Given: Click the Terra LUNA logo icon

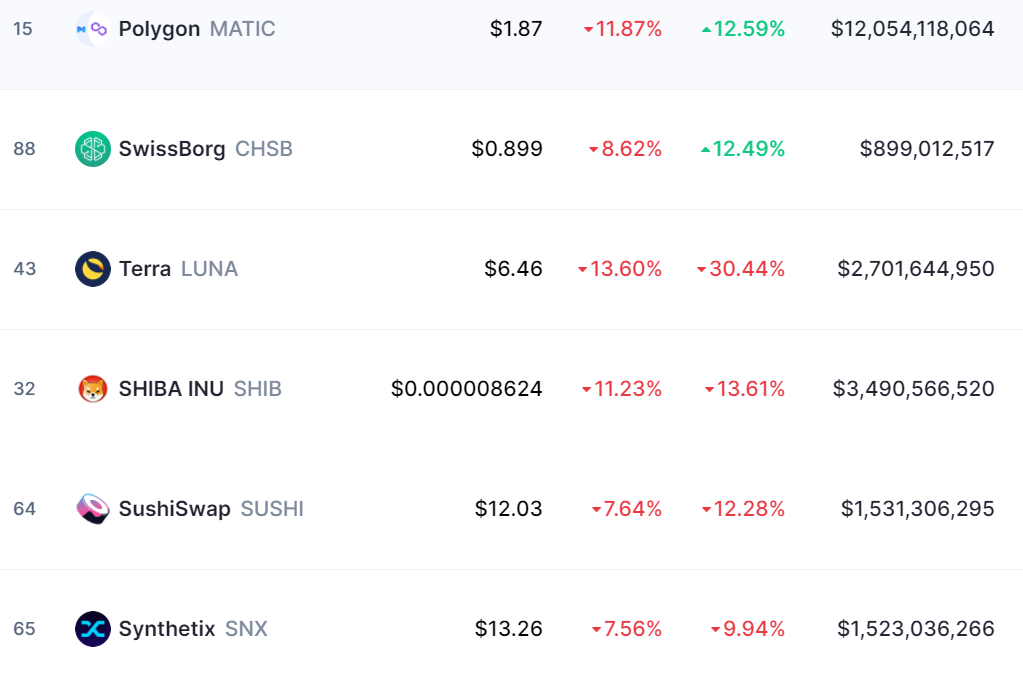Looking at the screenshot, I should [93, 269].
